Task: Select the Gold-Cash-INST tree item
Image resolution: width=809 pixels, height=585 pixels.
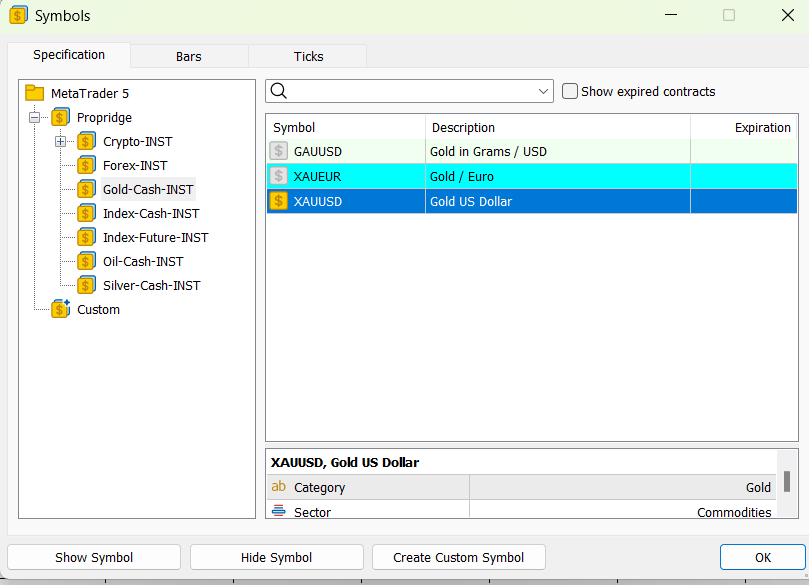Action: 148,189
